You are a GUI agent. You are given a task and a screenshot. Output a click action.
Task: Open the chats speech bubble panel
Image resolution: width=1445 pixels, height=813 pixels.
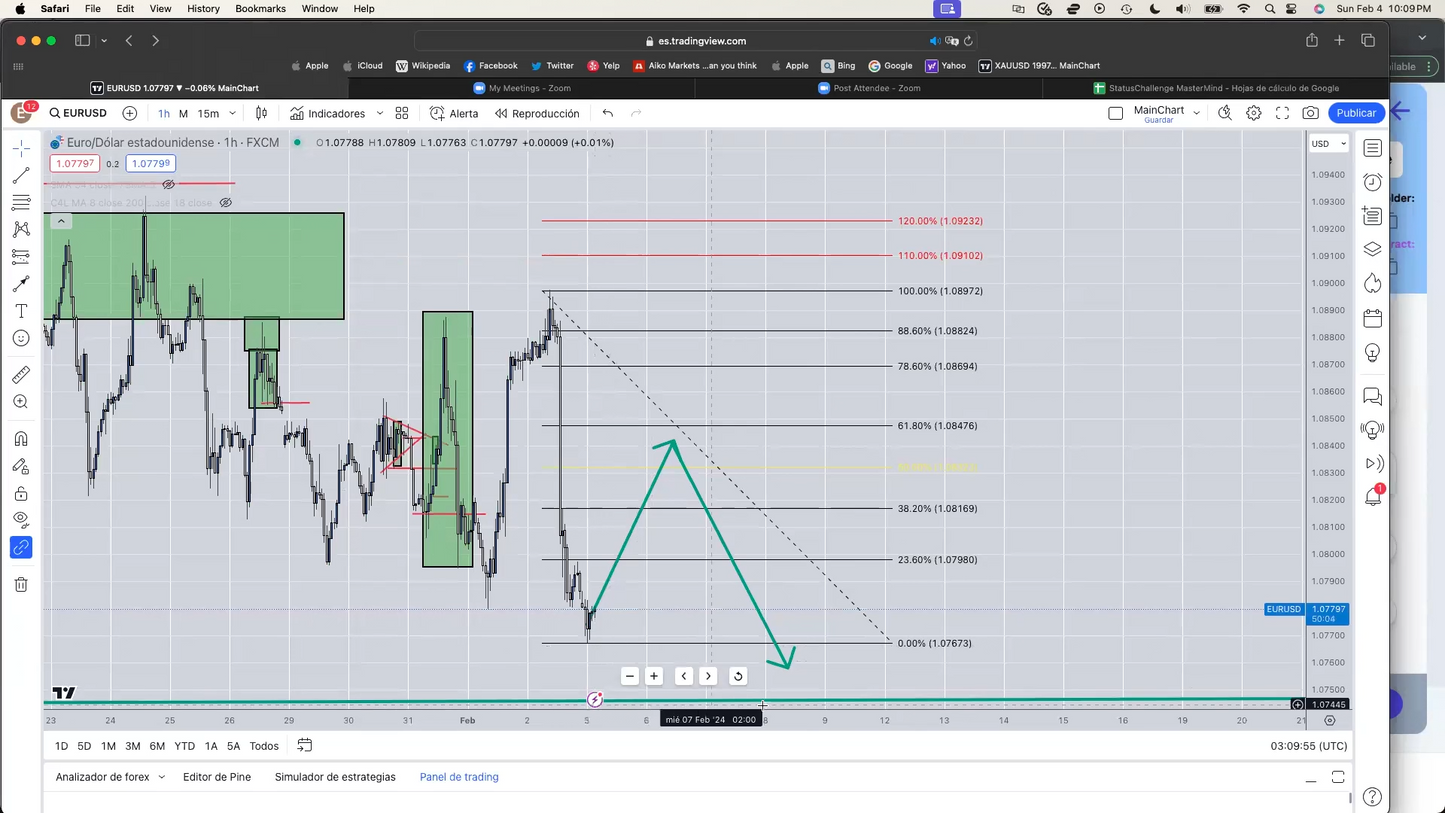coord(1373,397)
